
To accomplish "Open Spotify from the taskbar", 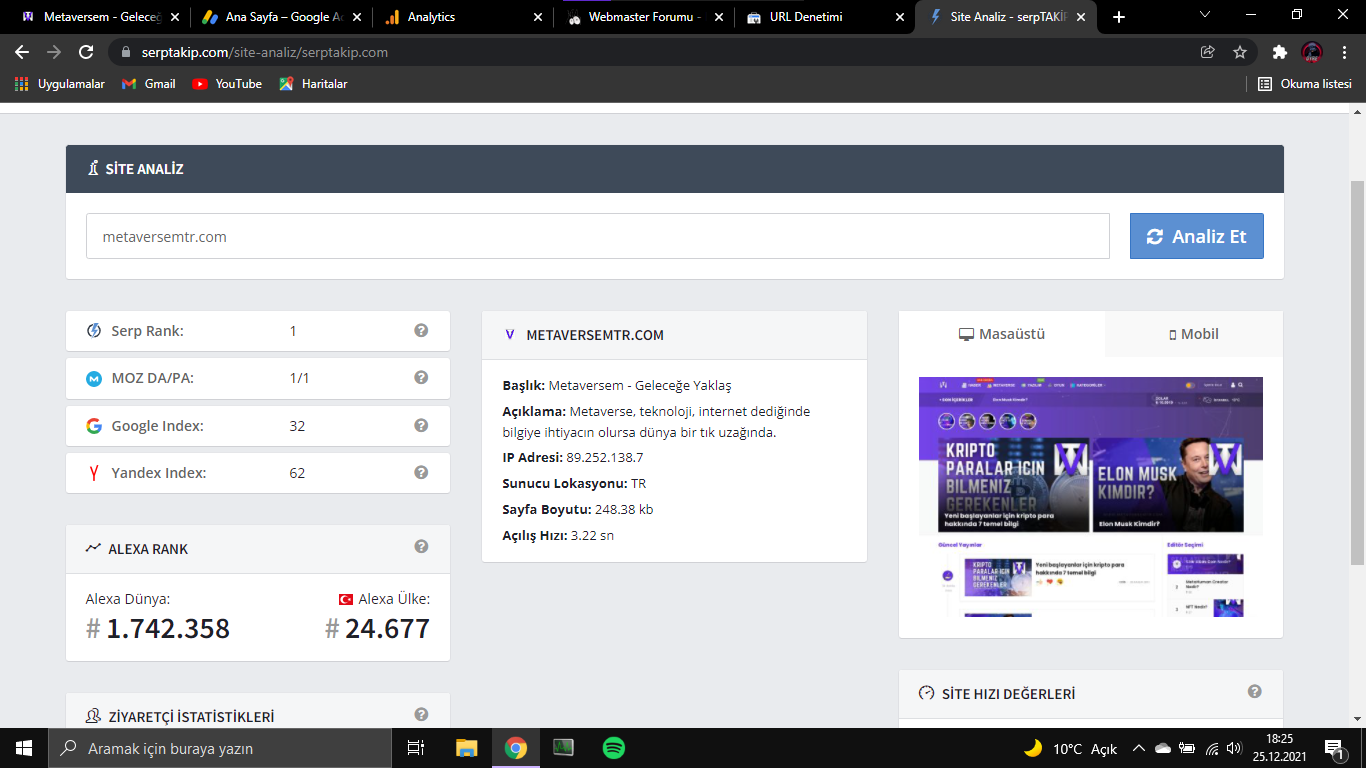I will pos(613,748).
